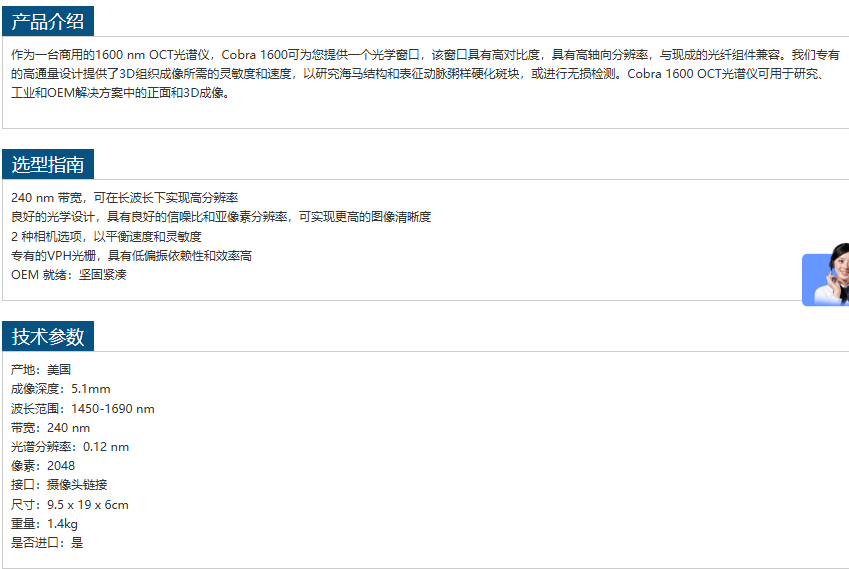Click the text 接口：摄像头链接

tap(59, 485)
